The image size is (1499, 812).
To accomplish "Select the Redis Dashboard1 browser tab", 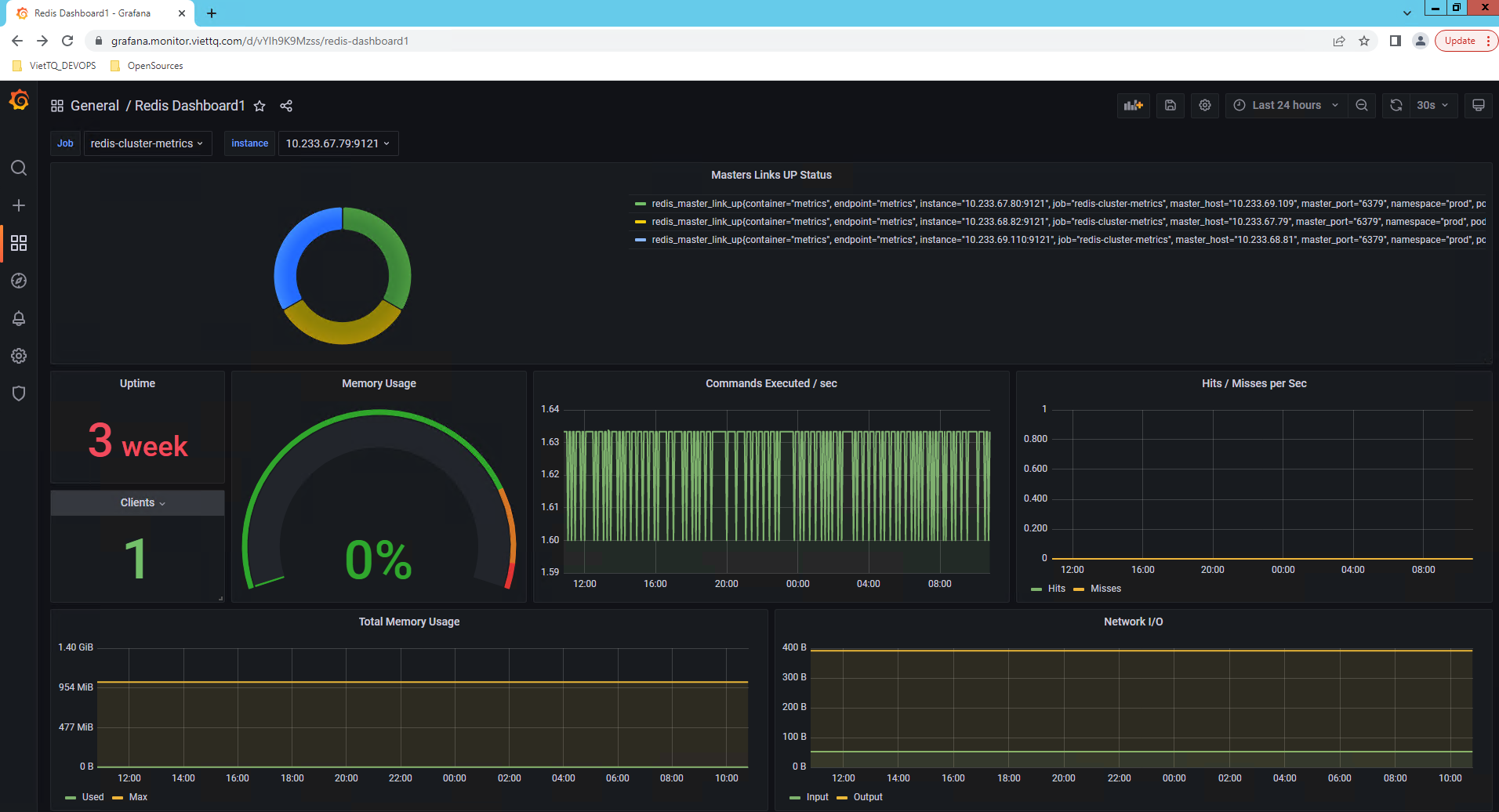I will pos(94,13).
